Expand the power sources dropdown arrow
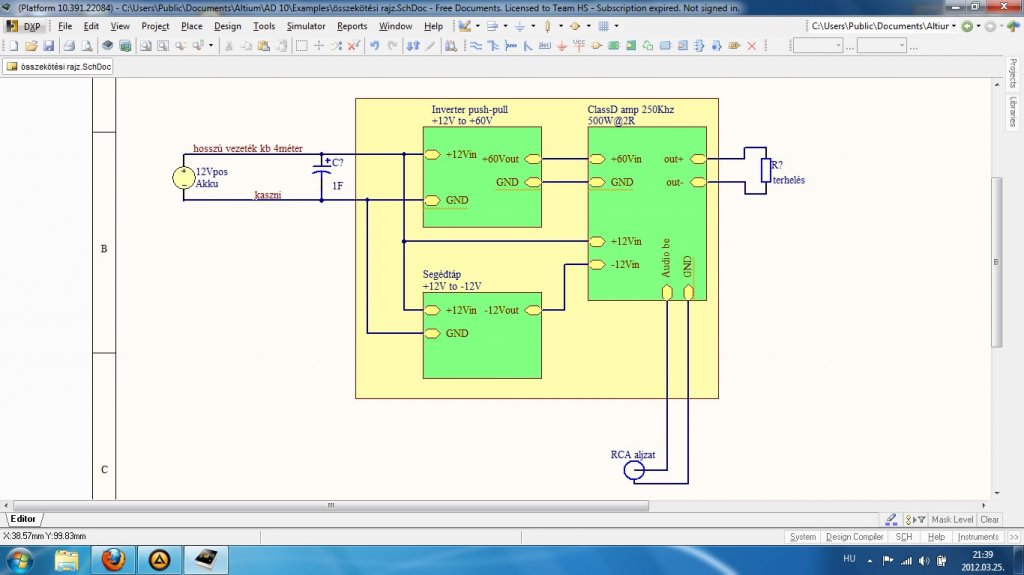The width and height of the screenshot is (1024, 575). tap(533, 26)
